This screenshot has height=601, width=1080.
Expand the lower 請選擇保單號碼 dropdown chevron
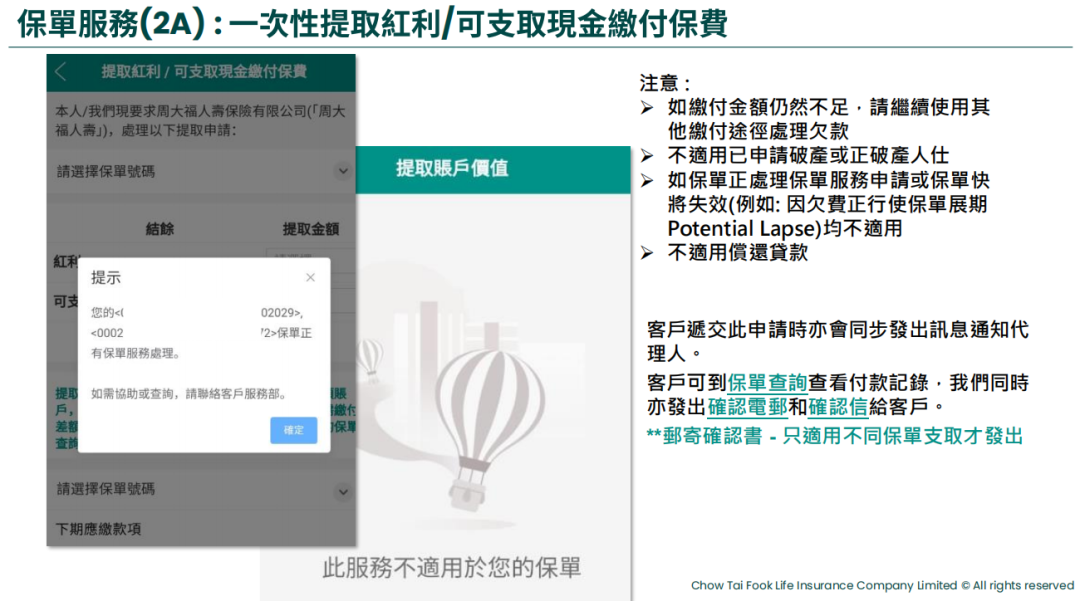pos(343,490)
